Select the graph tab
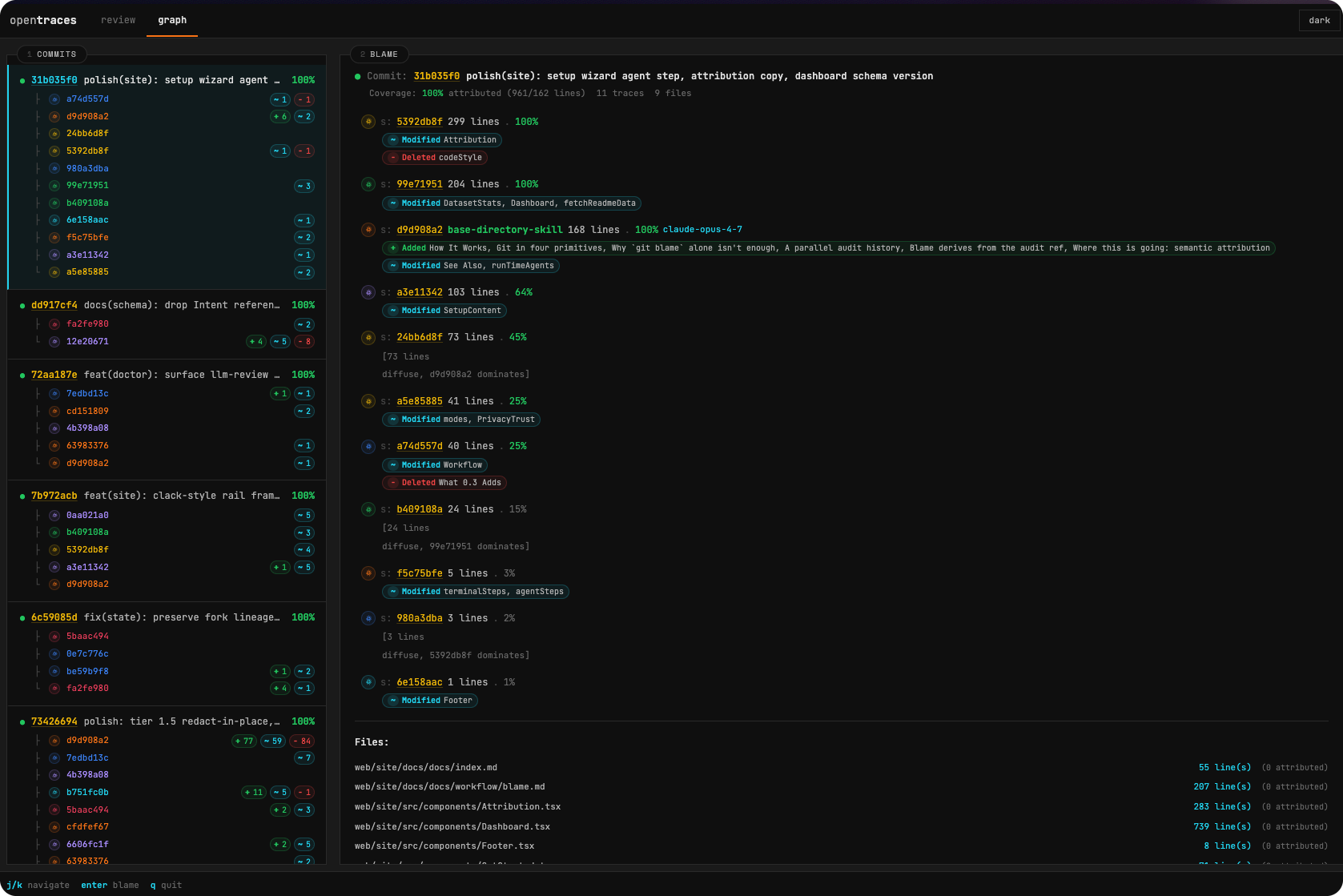This screenshot has height=896, width=1343. (x=172, y=20)
